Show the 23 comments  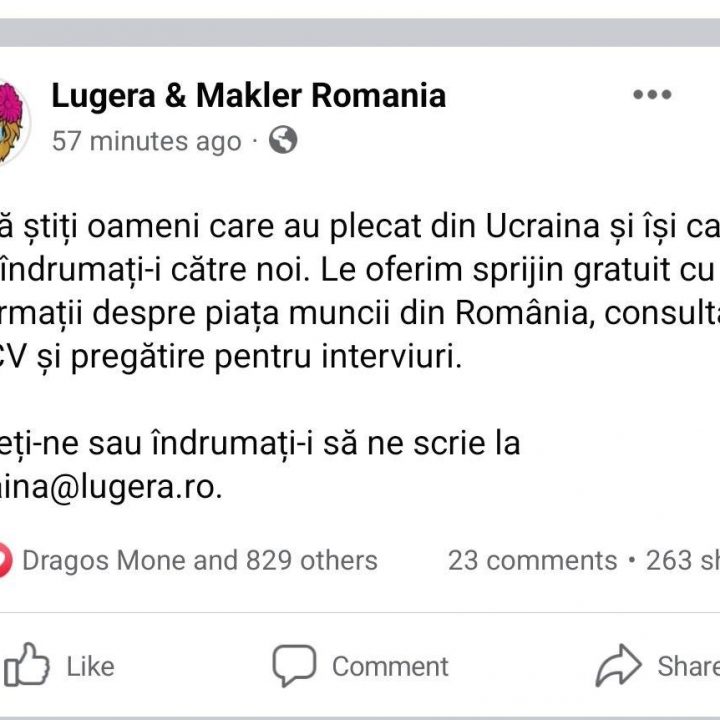(532, 561)
